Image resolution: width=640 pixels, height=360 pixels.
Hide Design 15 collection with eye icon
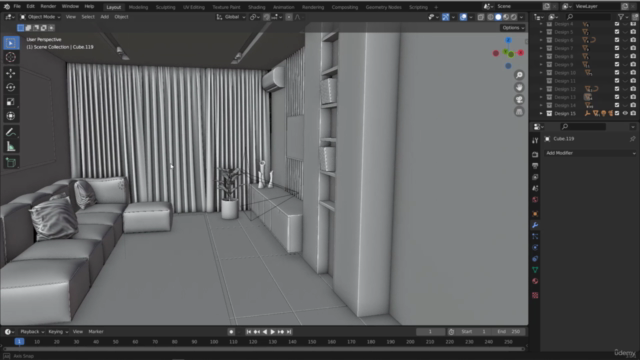(625, 113)
